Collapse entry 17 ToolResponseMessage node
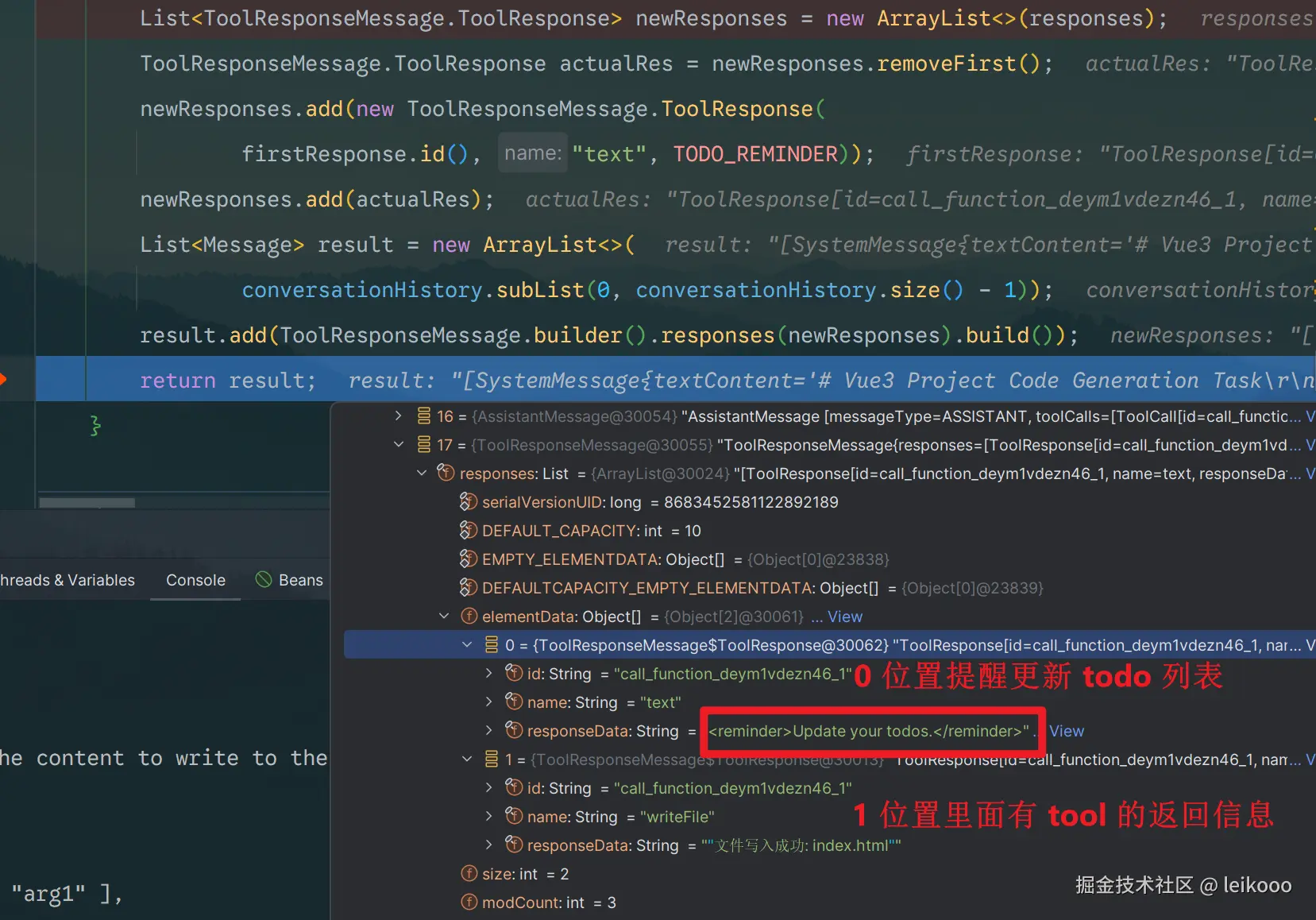The image size is (1316, 920). click(x=398, y=444)
